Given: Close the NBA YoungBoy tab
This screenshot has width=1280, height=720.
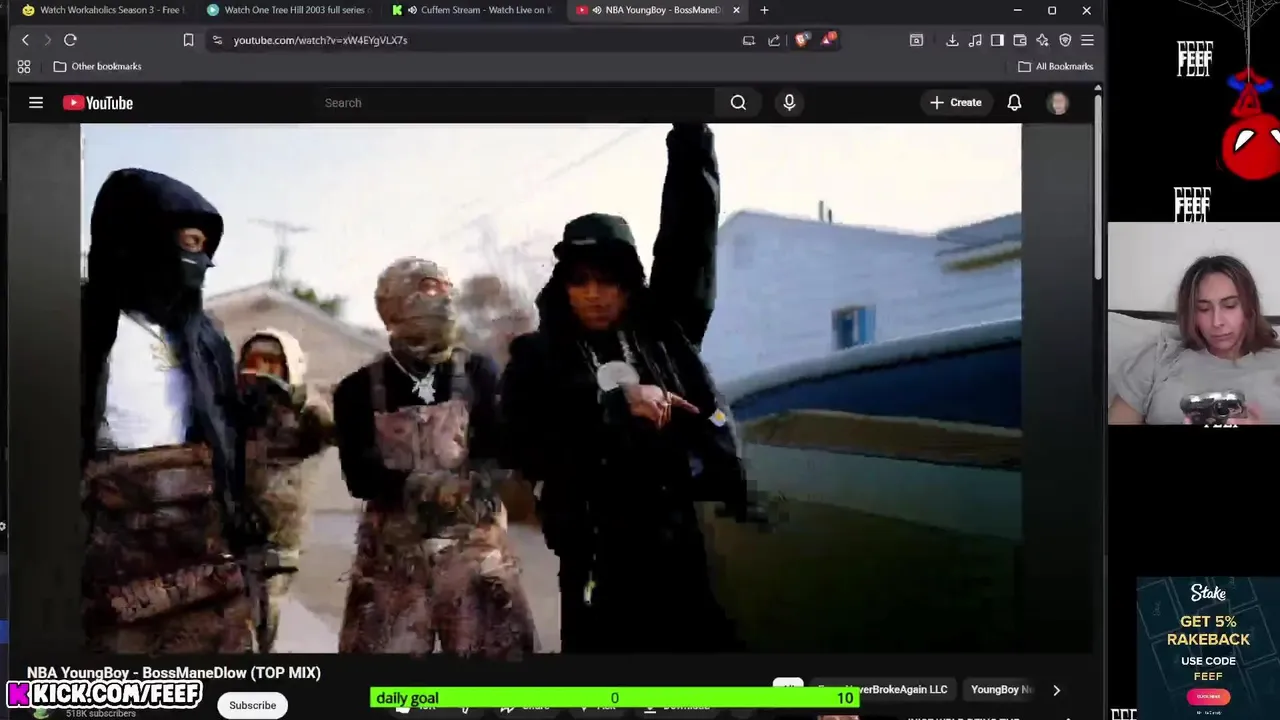Looking at the screenshot, I should pyautogui.click(x=737, y=10).
